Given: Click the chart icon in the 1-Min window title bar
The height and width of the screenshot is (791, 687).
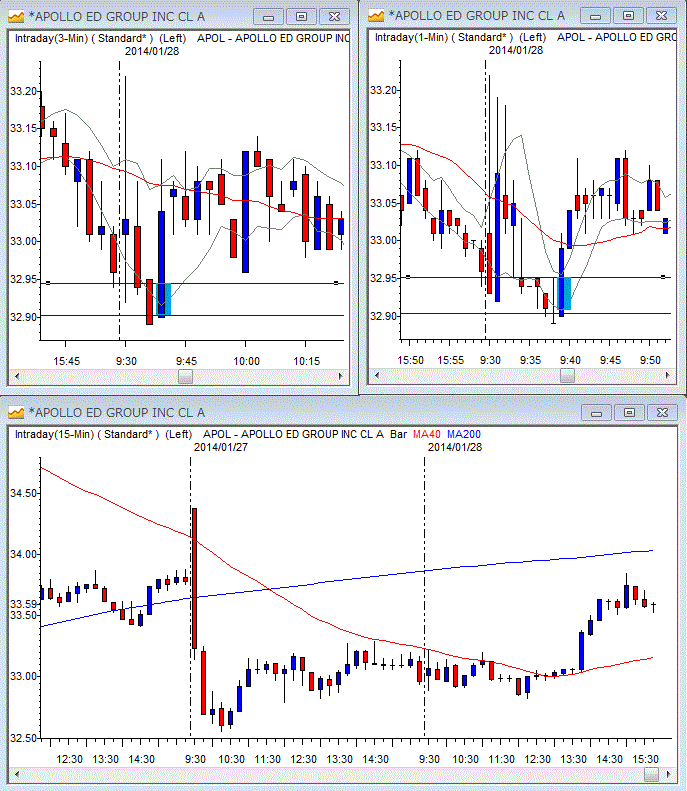Looking at the screenshot, I should 376,16.
